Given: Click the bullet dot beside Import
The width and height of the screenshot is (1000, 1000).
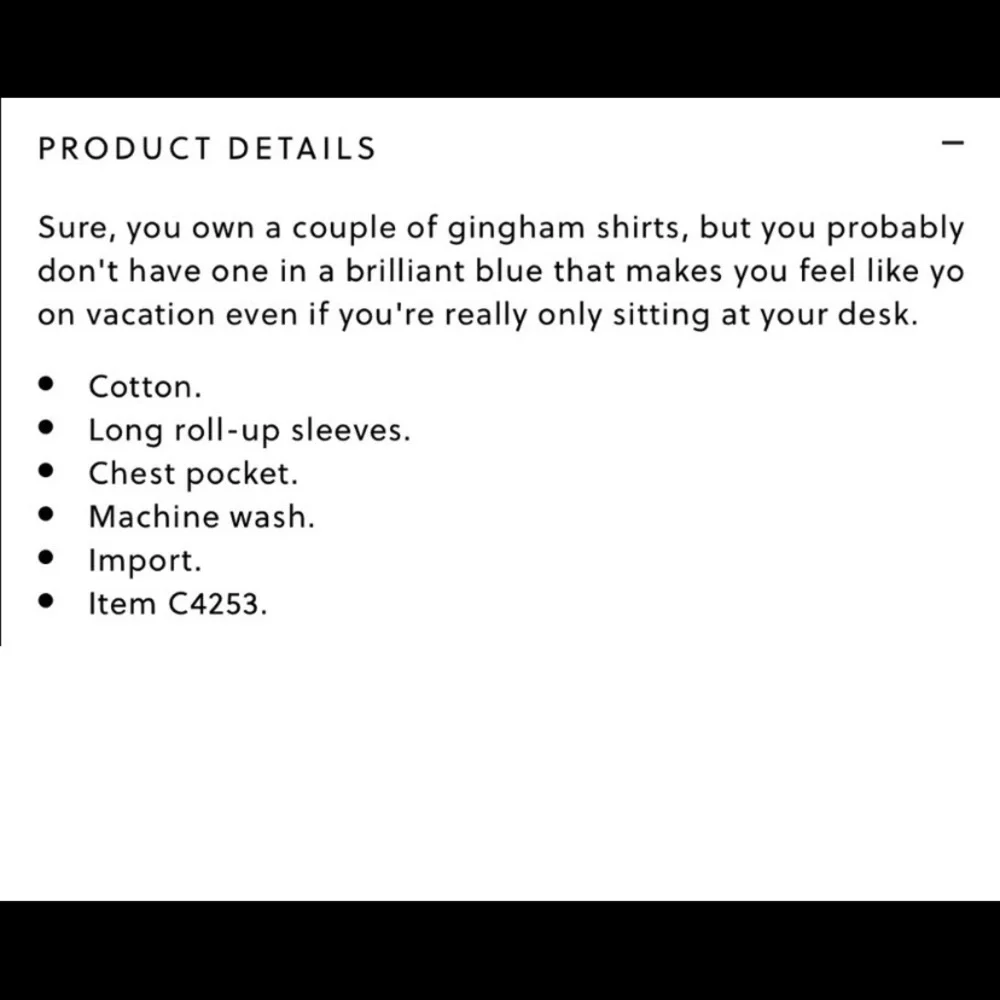Looking at the screenshot, I should [46, 559].
